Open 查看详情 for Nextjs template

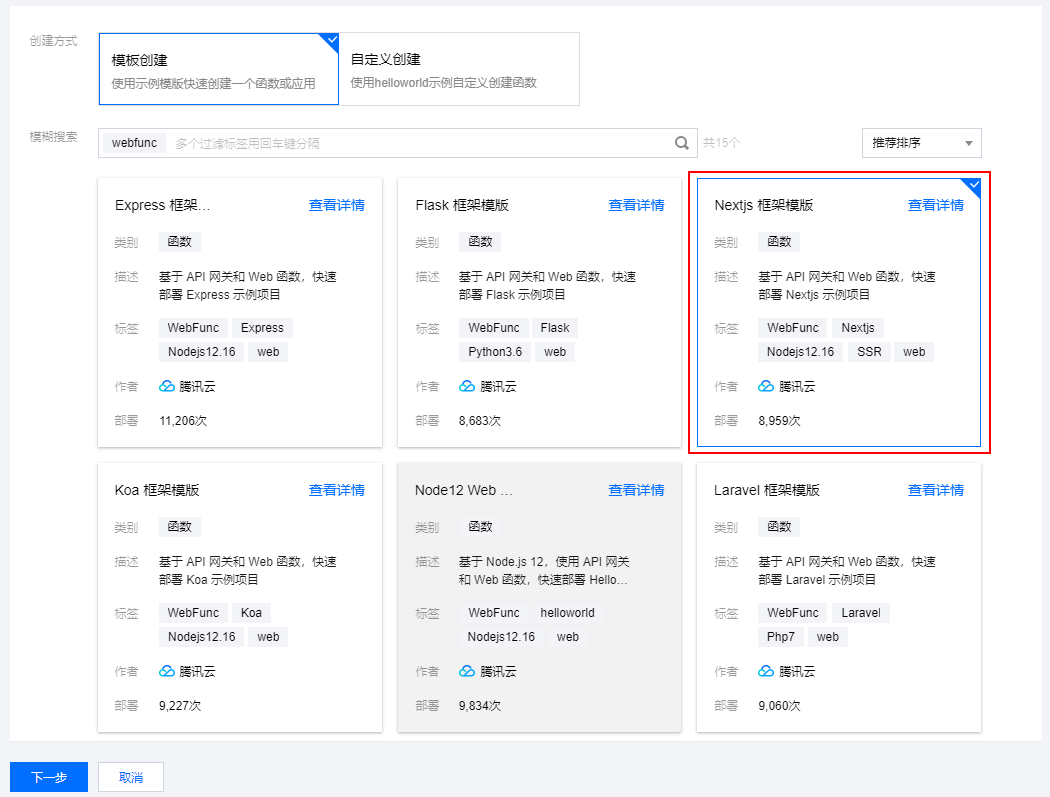(x=935, y=205)
